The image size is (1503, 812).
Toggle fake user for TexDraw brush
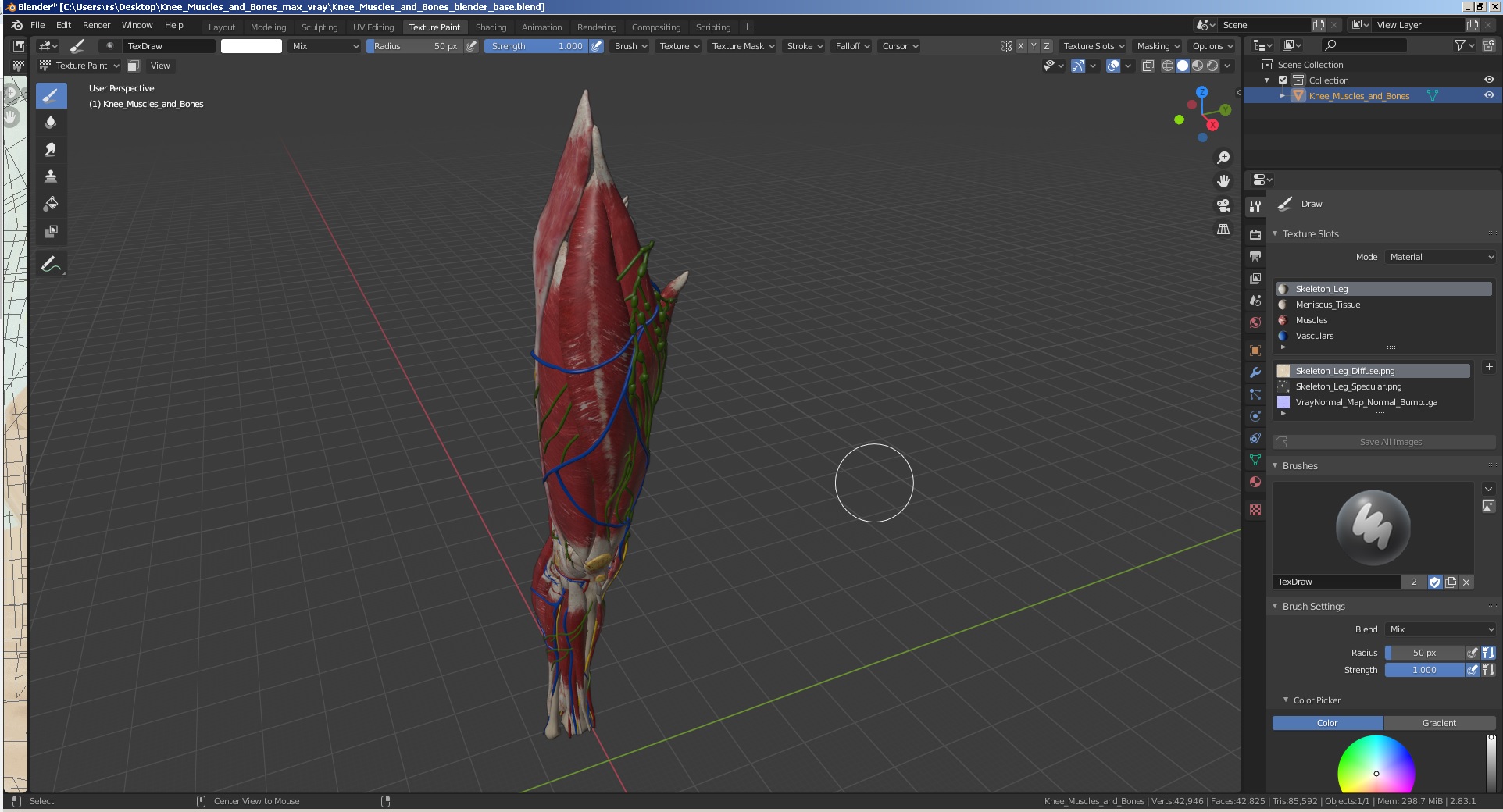tap(1435, 582)
